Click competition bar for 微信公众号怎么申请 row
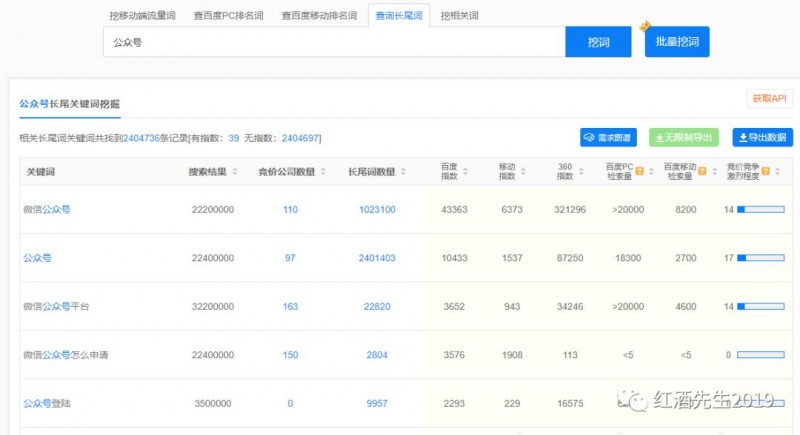The image size is (800, 435). (761, 355)
